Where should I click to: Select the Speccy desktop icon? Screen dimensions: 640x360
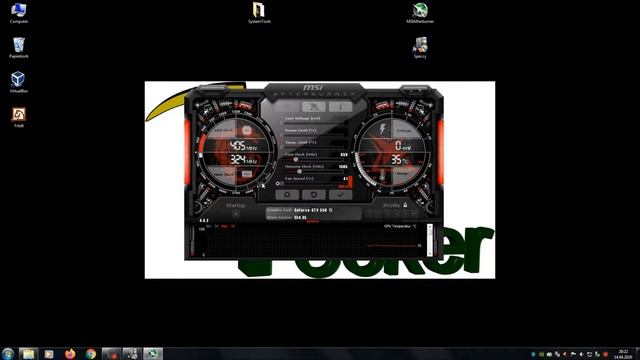[420, 48]
